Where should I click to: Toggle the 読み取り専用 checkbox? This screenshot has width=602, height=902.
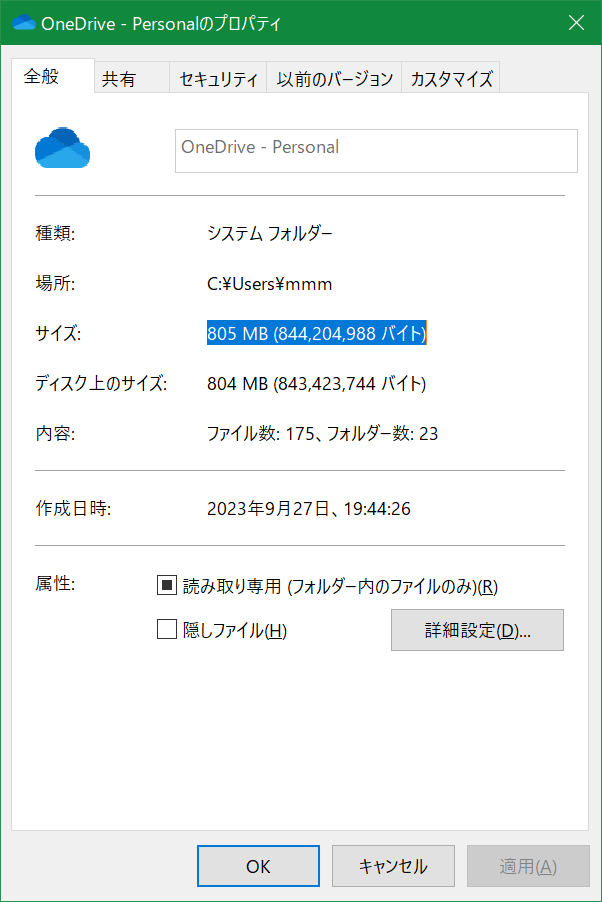coord(167,586)
